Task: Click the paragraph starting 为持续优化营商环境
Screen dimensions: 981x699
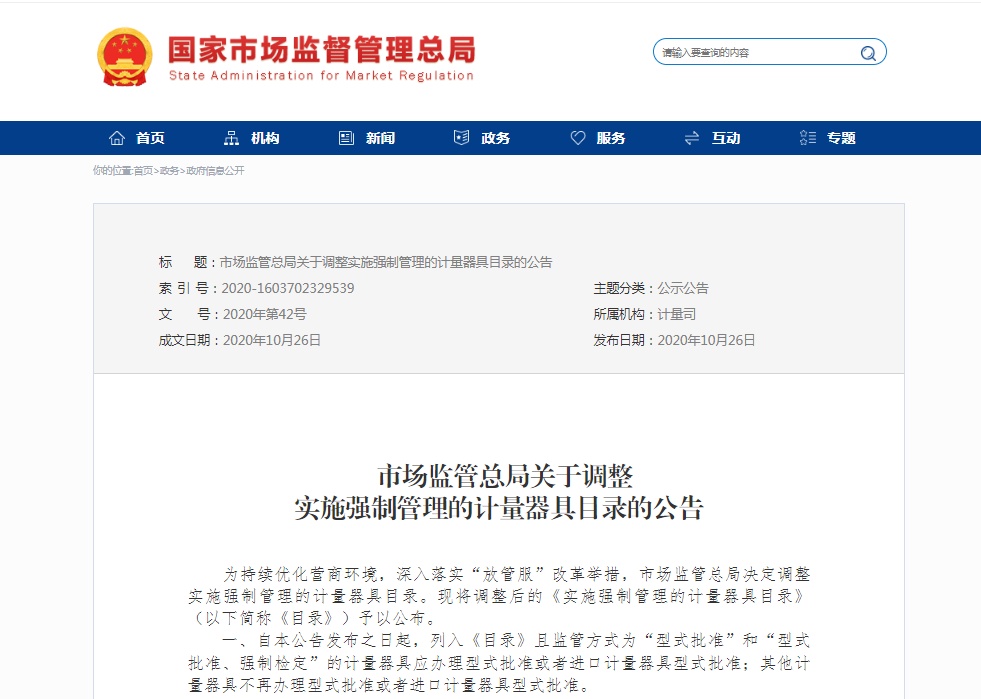Action: [x=499, y=596]
